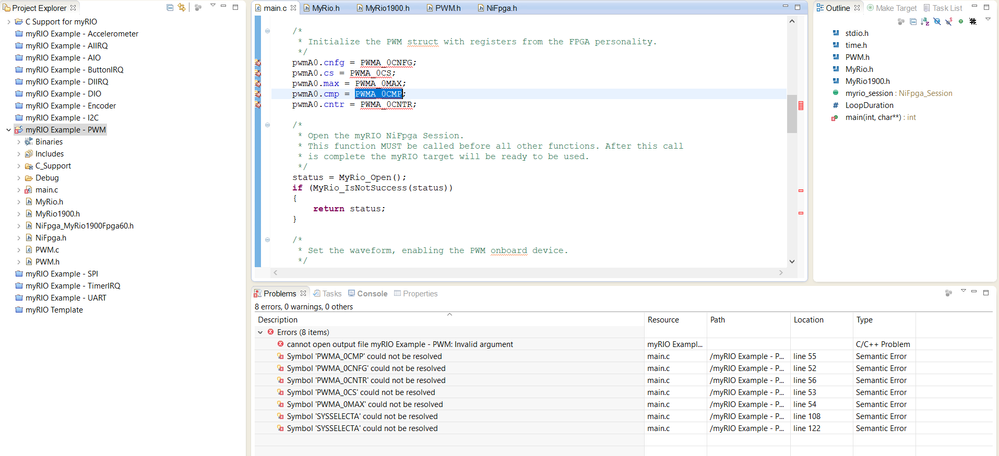999x456 pixels.
Task: Expand the Binaries node
Action: coord(18,141)
